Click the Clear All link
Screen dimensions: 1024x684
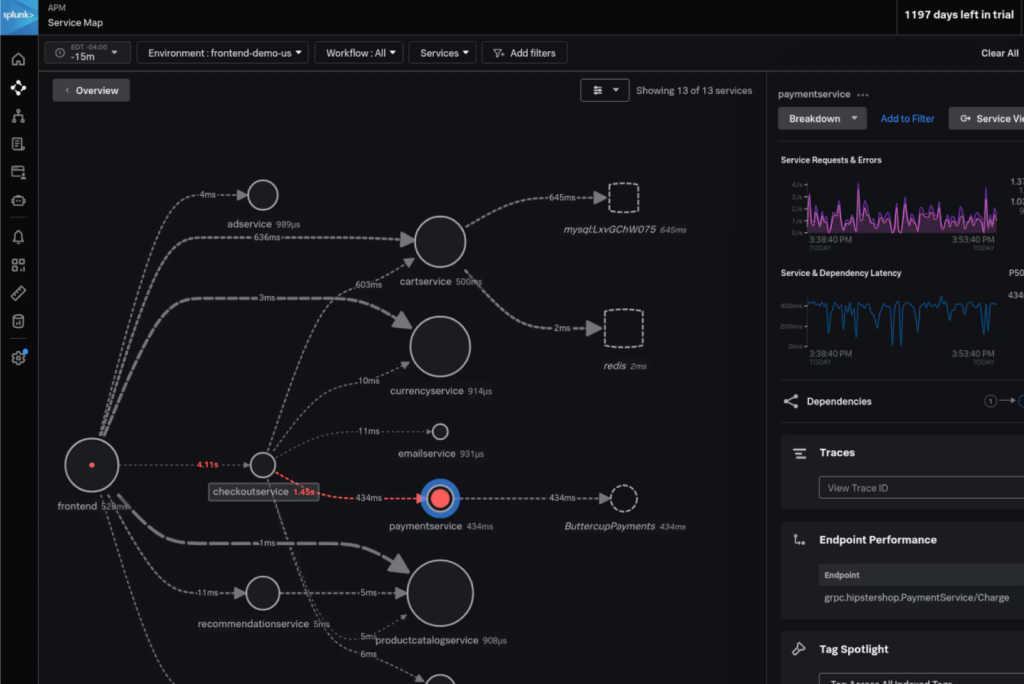pos(999,53)
